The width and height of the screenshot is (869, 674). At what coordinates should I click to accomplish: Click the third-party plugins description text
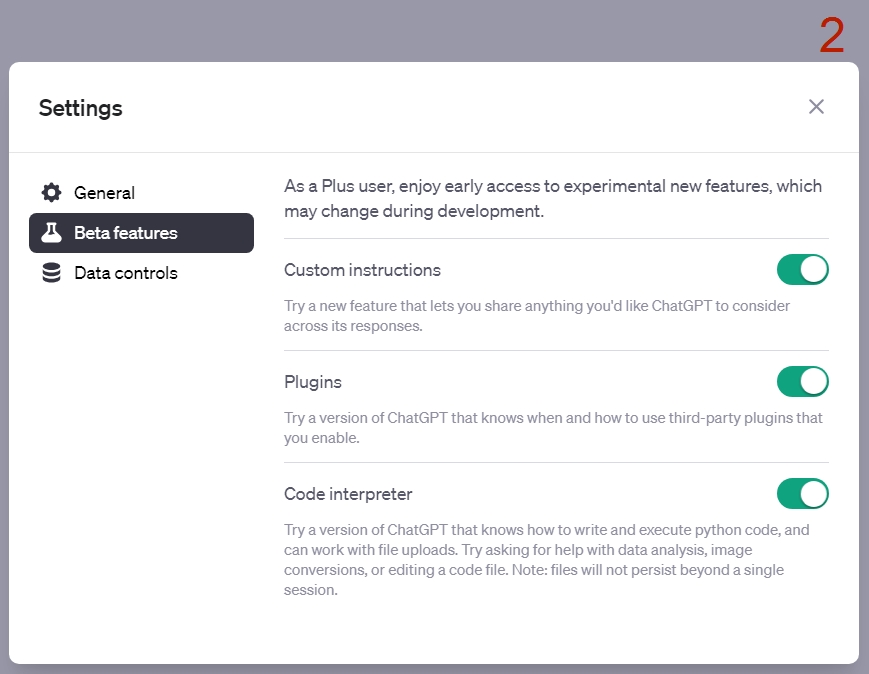click(553, 428)
